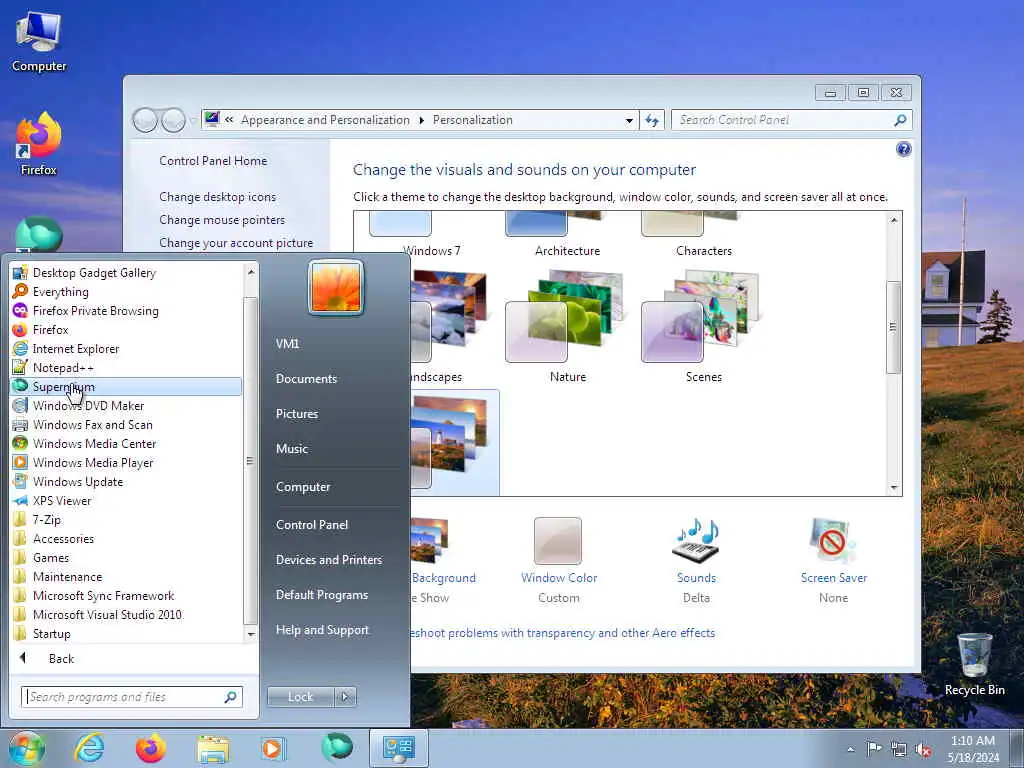Click Change your account picture link
The width and height of the screenshot is (1024, 768).
click(x=236, y=242)
